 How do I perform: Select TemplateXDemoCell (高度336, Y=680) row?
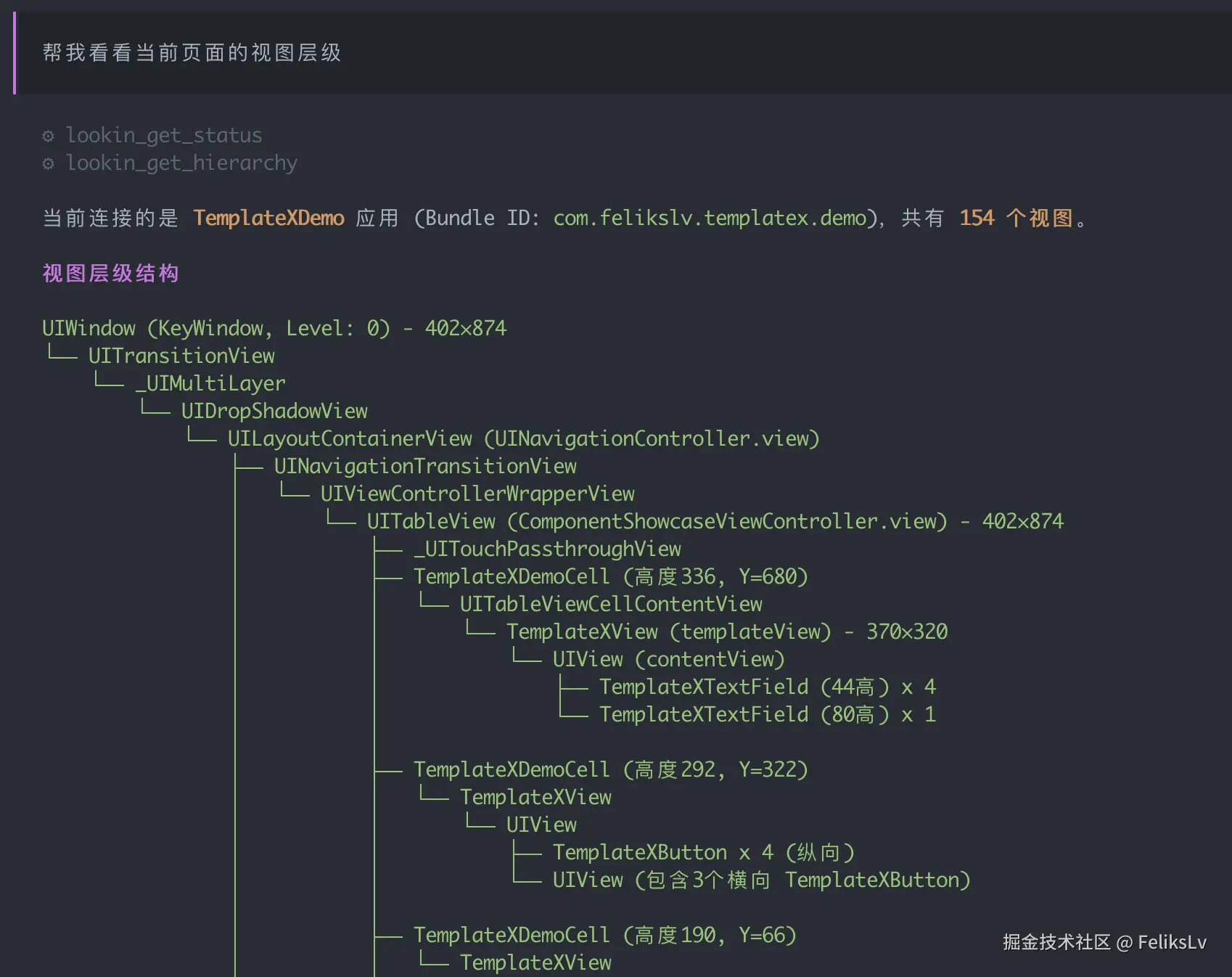pyautogui.click(x=611, y=577)
